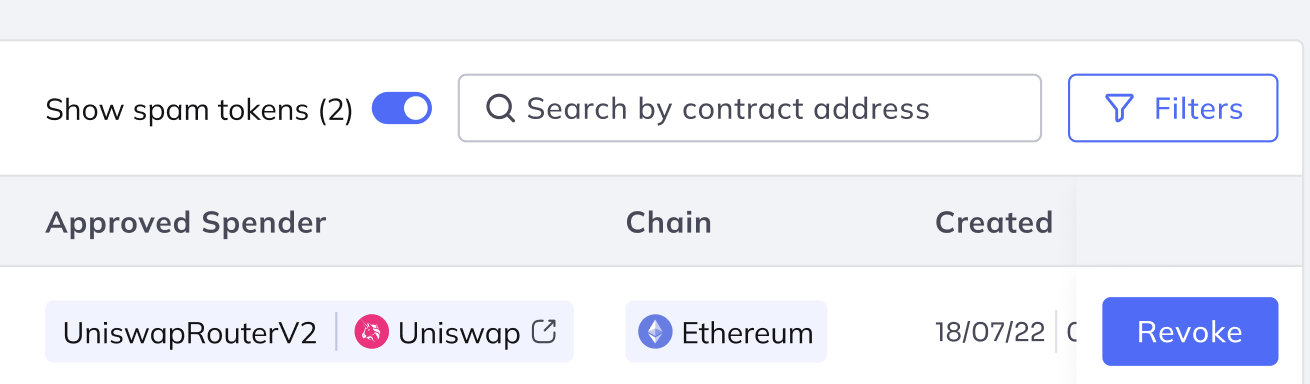Viewport: 1310px width, 384px height.
Task: Click the 18/07/22 created date
Action: click(x=990, y=332)
